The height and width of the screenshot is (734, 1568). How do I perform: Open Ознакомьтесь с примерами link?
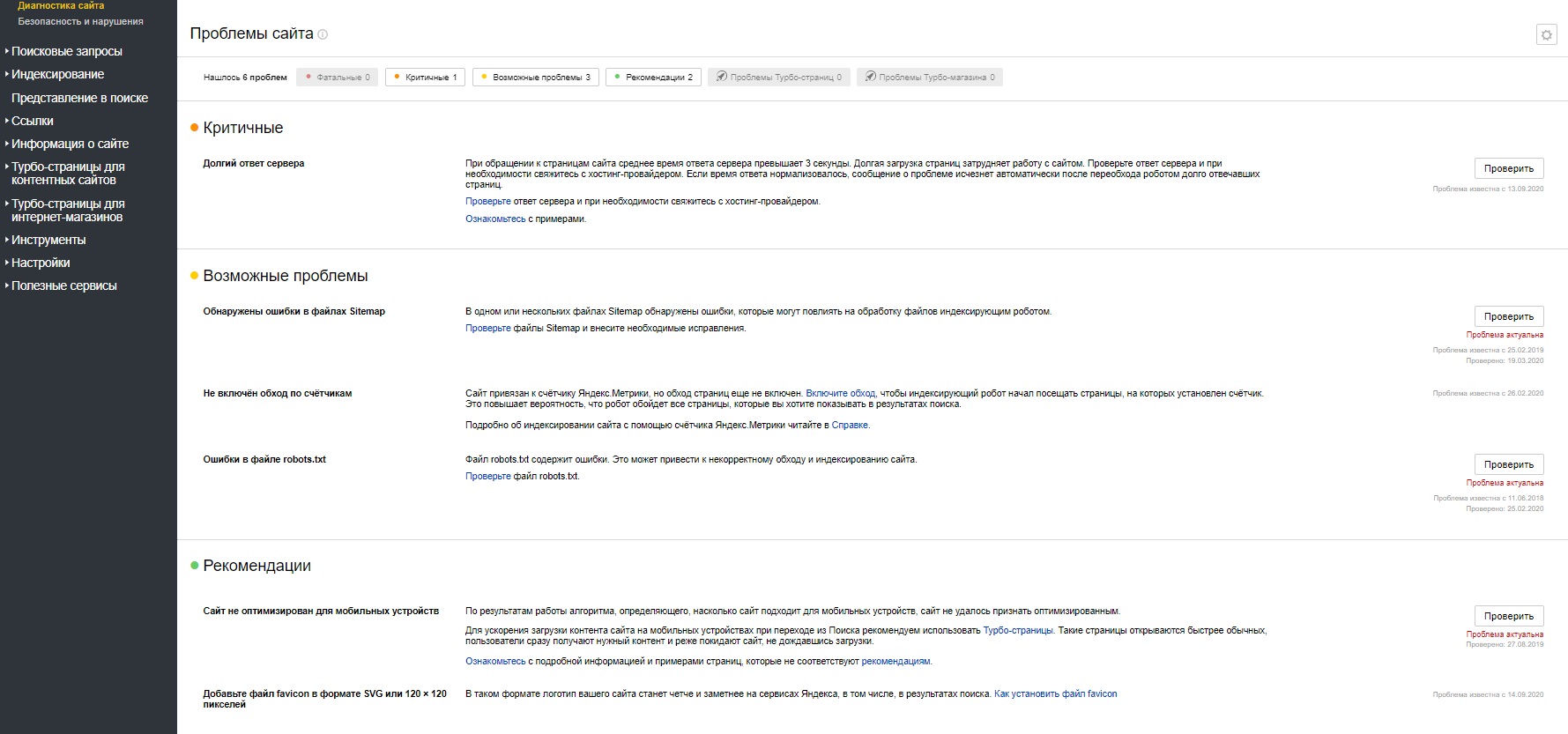click(x=495, y=219)
